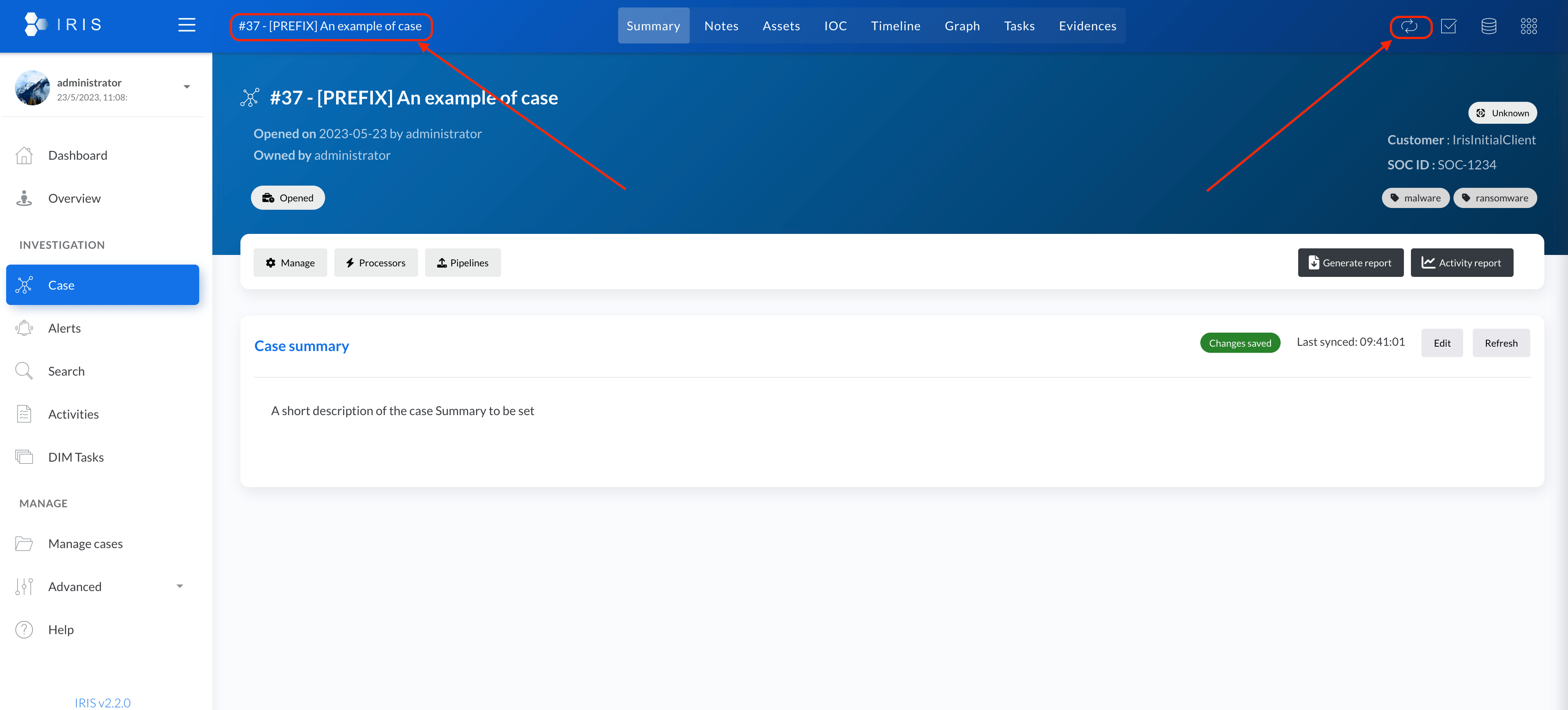Screen dimensions: 1568x710
Task: Click the IRIS v2.2.0 version link
Action: (x=102, y=703)
